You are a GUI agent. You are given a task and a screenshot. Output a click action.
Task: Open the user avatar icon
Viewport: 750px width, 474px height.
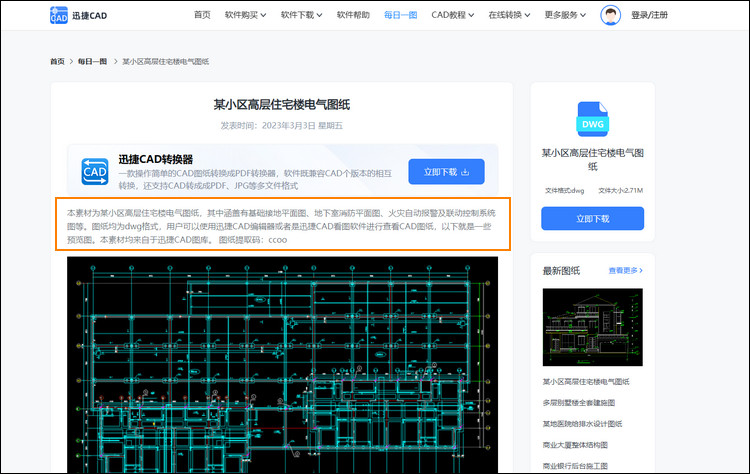610,15
